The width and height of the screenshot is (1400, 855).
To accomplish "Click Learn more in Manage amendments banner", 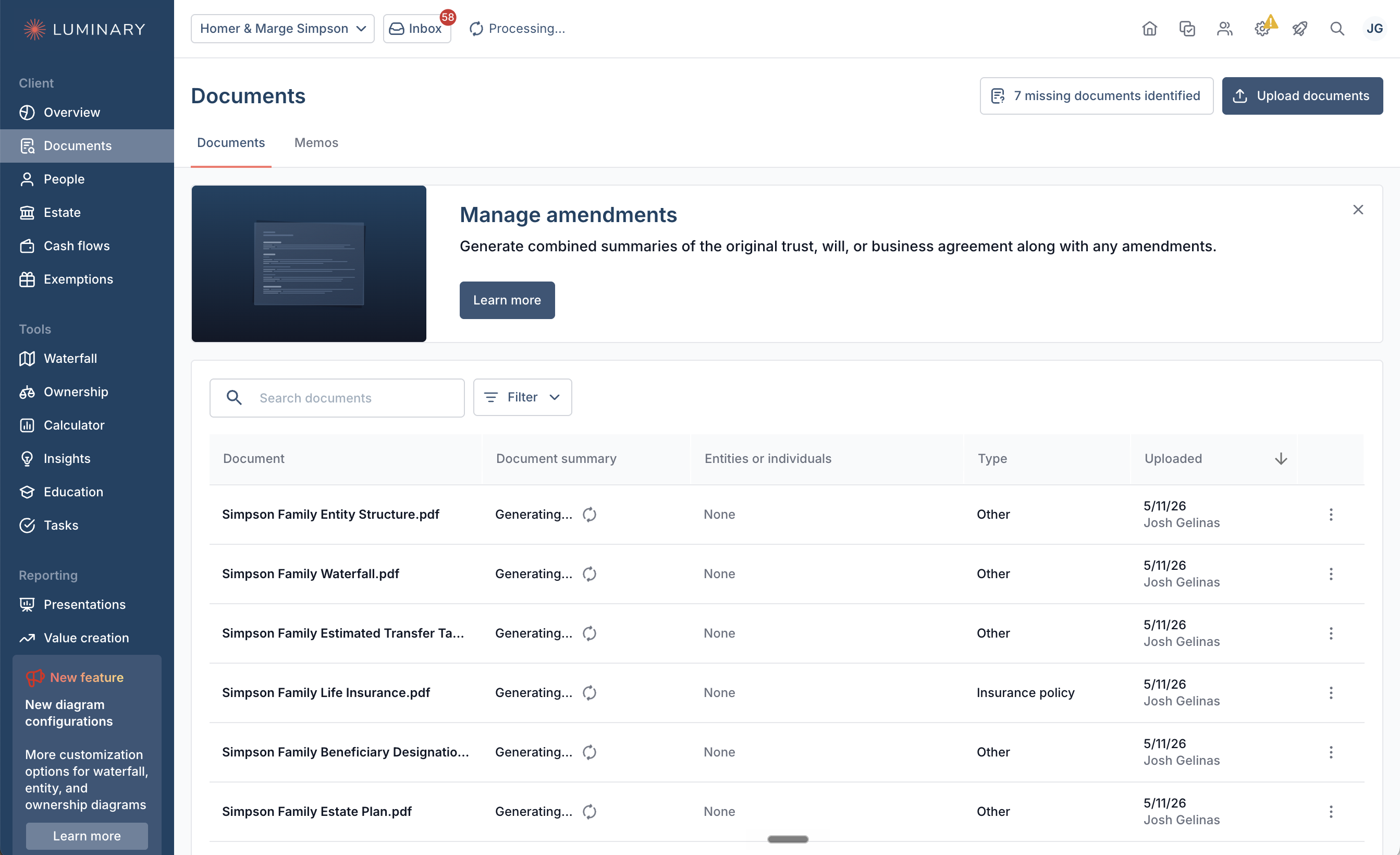I will [507, 300].
